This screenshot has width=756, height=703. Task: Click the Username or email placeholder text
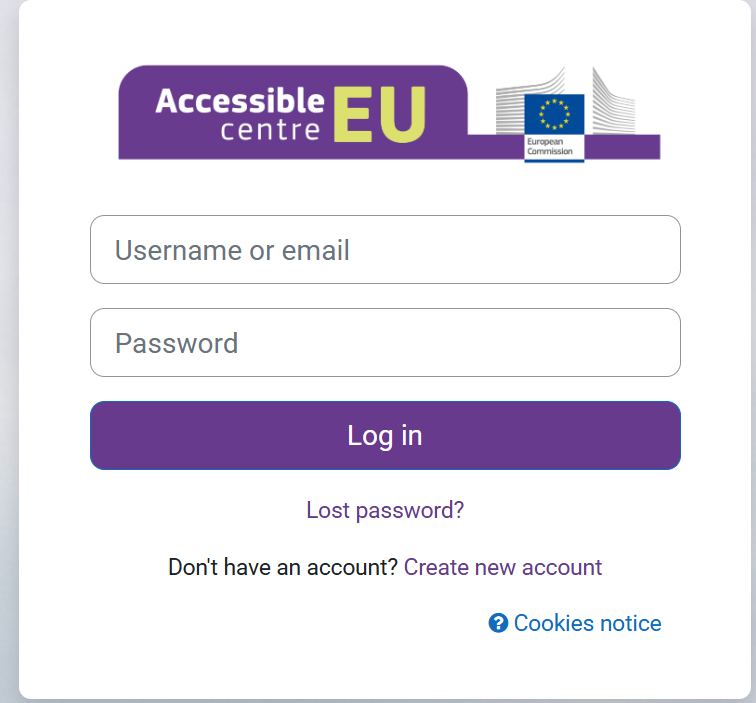click(x=232, y=250)
